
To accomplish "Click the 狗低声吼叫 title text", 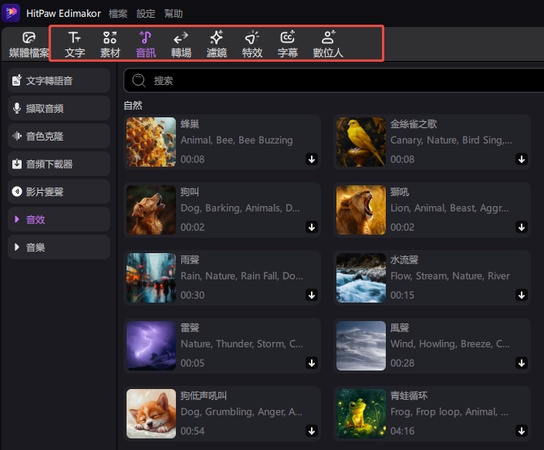I will [x=204, y=396].
